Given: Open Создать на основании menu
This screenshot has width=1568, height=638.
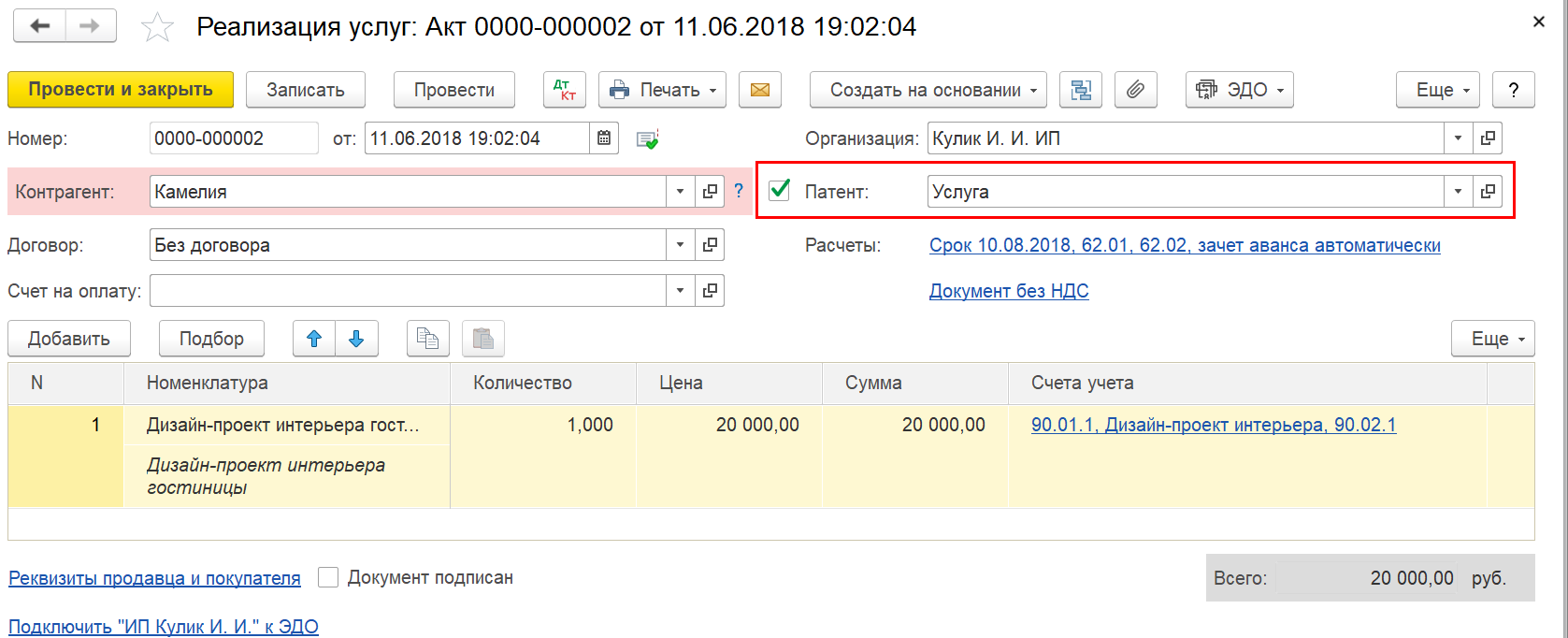Looking at the screenshot, I should [928, 90].
